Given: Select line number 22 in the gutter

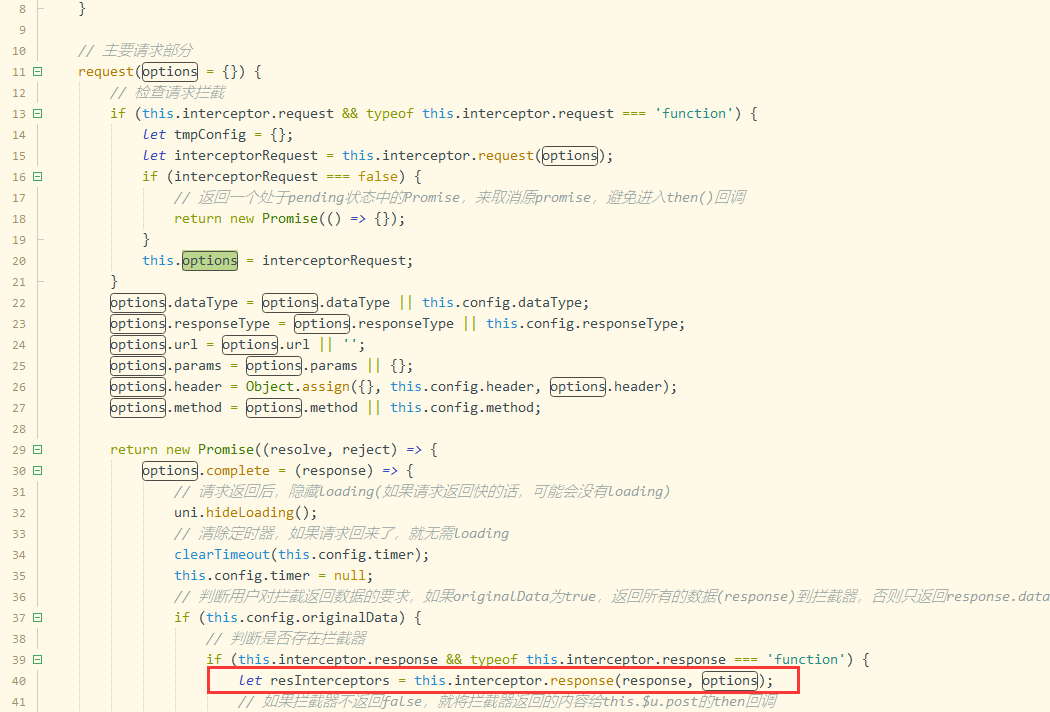Looking at the screenshot, I should [x=20, y=303].
